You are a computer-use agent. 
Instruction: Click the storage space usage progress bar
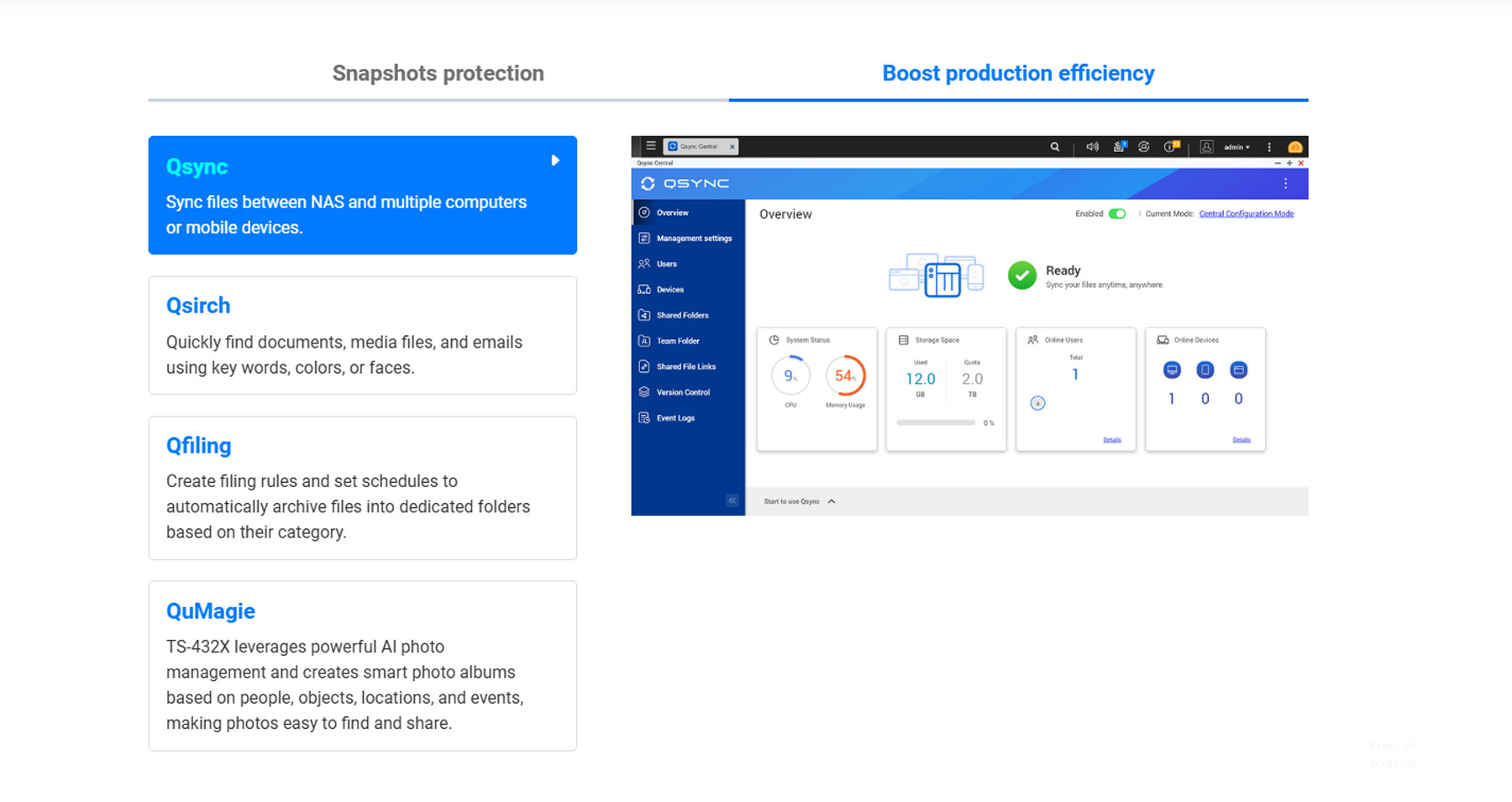[x=935, y=422]
